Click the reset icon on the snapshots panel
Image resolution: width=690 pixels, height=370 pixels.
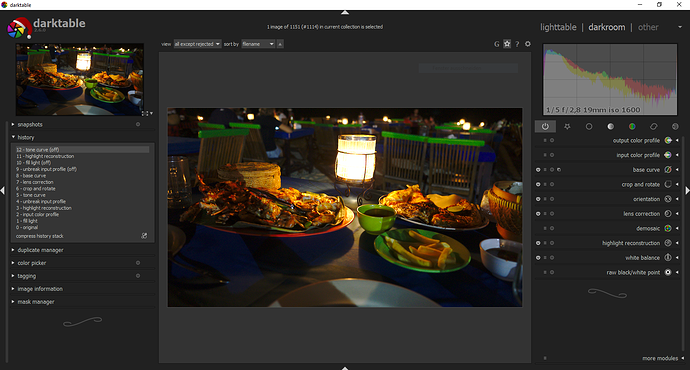click(x=138, y=125)
